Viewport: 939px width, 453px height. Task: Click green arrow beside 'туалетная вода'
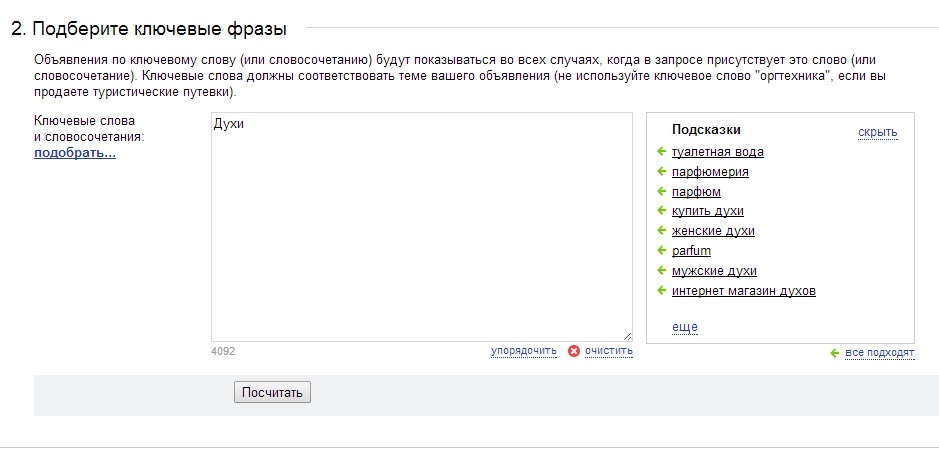click(661, 152)
